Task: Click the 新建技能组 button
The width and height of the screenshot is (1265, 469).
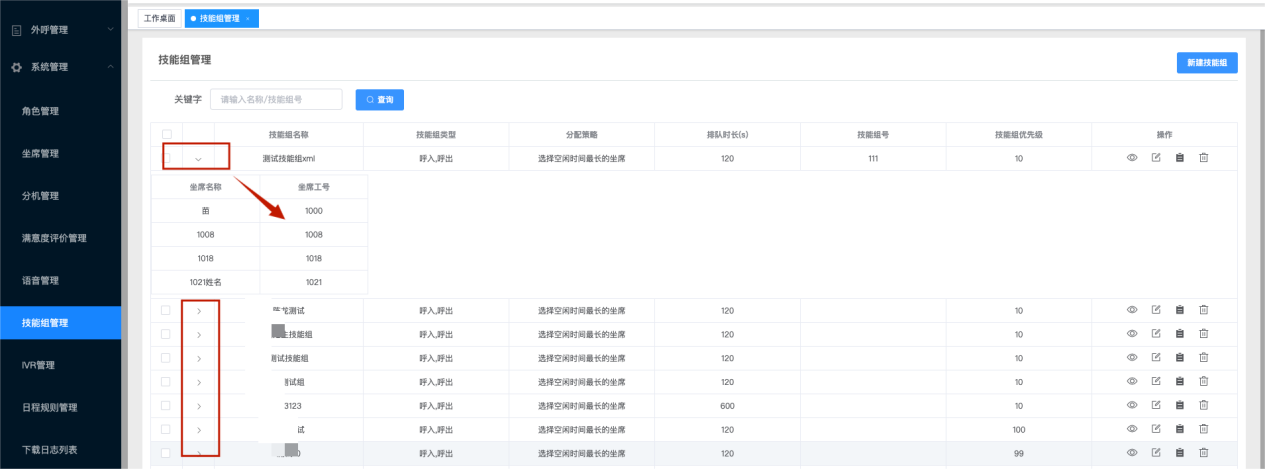Action: tap(1207, 62)
